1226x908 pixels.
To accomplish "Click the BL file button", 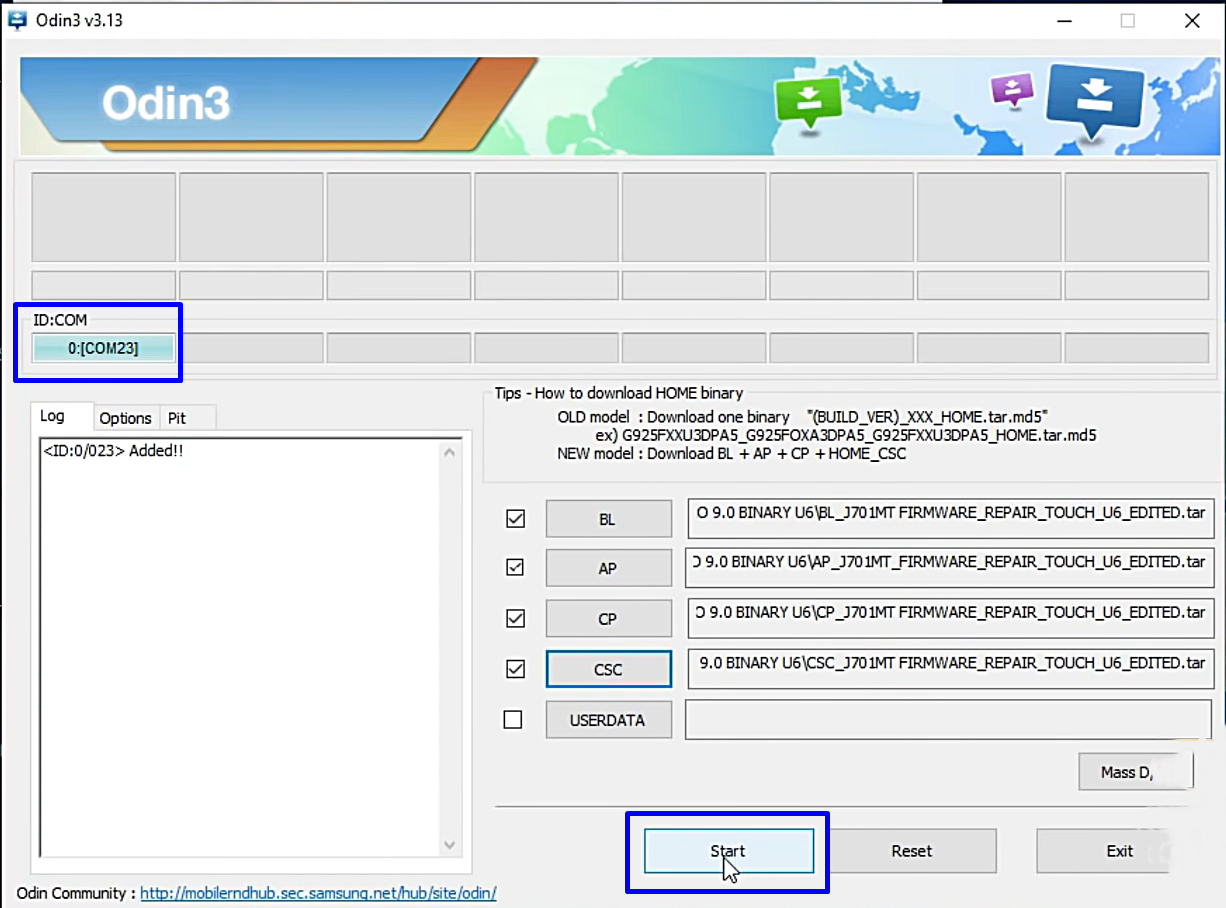I will click(x=608, y=519).
